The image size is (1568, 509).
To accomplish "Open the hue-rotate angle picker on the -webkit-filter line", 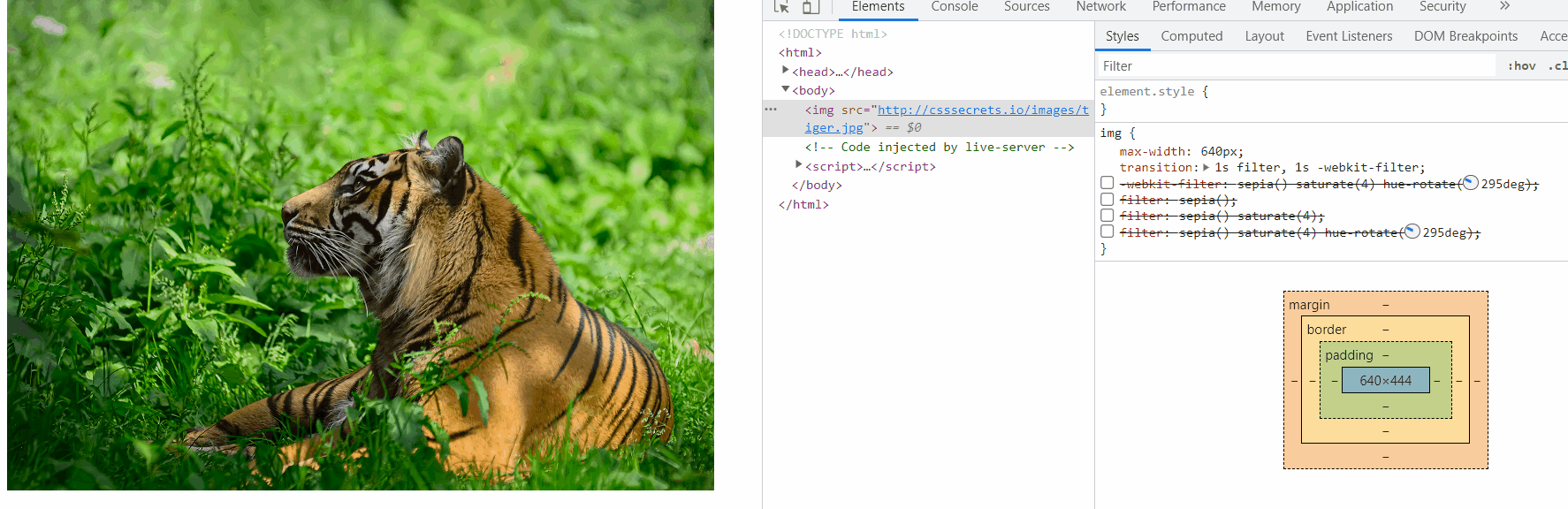I will (x=1470, y=183).
